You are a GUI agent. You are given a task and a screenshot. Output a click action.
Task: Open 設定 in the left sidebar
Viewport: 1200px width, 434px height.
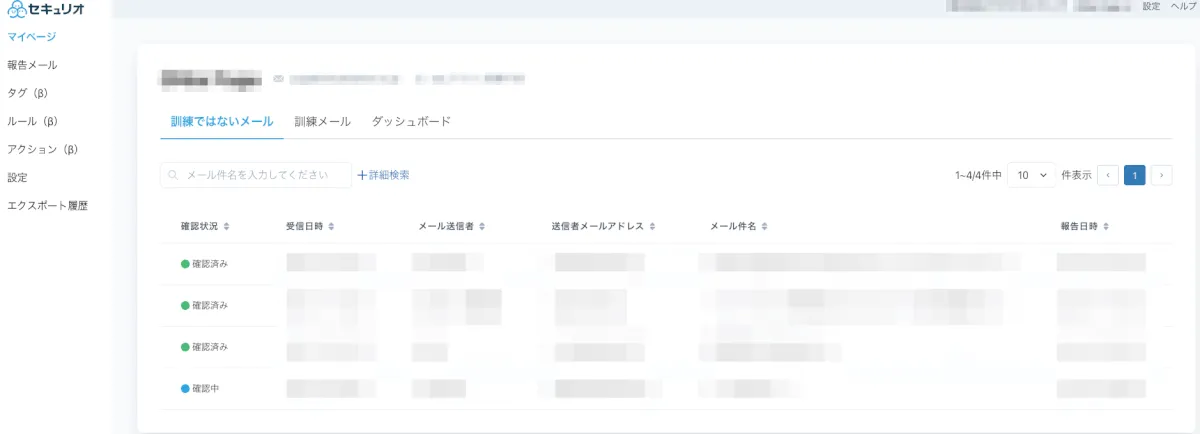tap(17, 177)
